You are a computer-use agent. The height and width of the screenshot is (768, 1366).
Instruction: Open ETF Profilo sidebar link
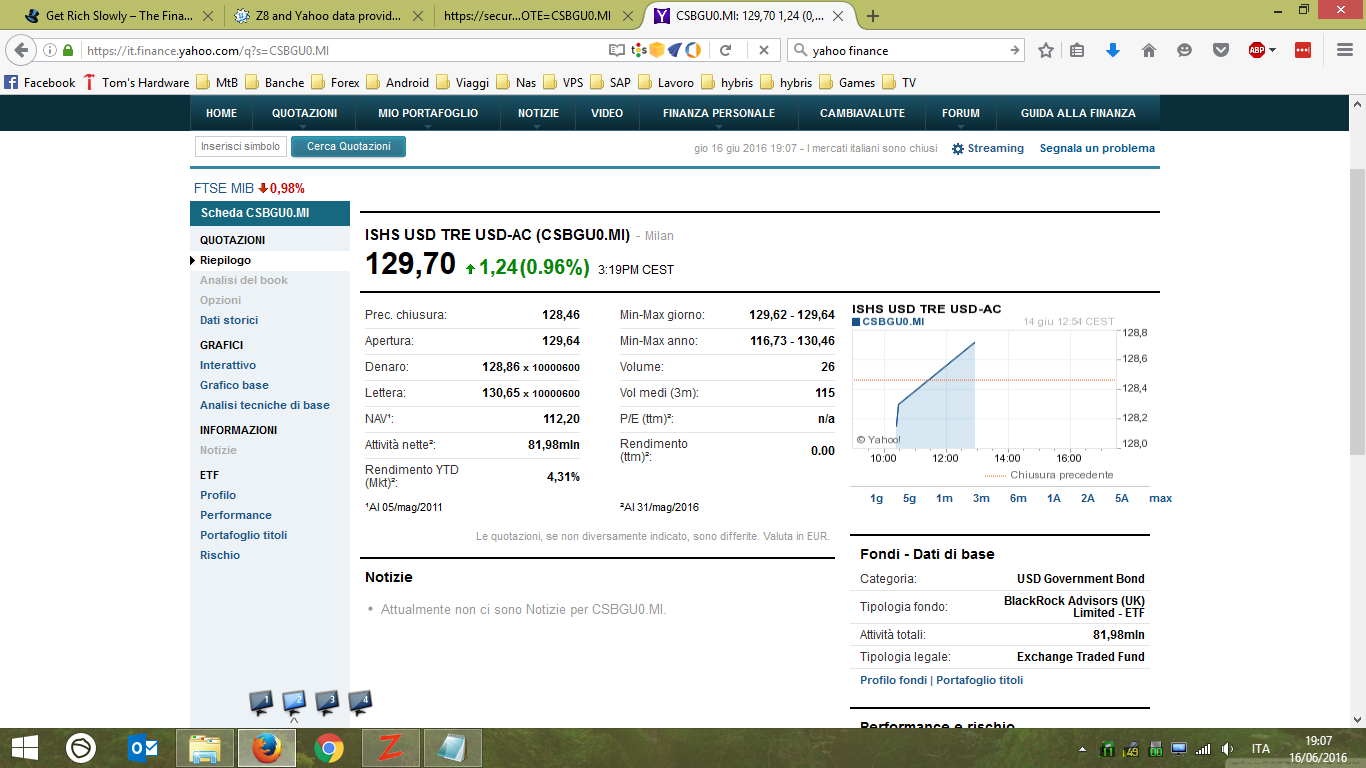[218, 495]
